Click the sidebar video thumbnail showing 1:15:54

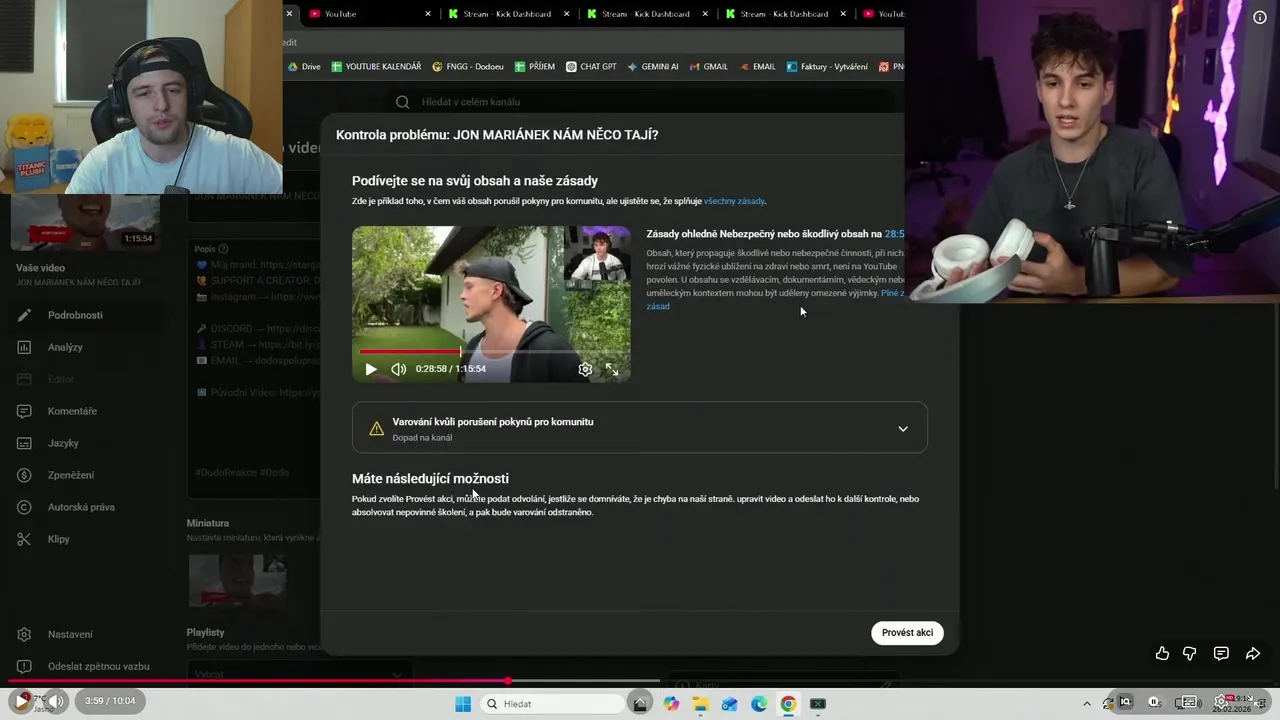(x=85, y=222)
